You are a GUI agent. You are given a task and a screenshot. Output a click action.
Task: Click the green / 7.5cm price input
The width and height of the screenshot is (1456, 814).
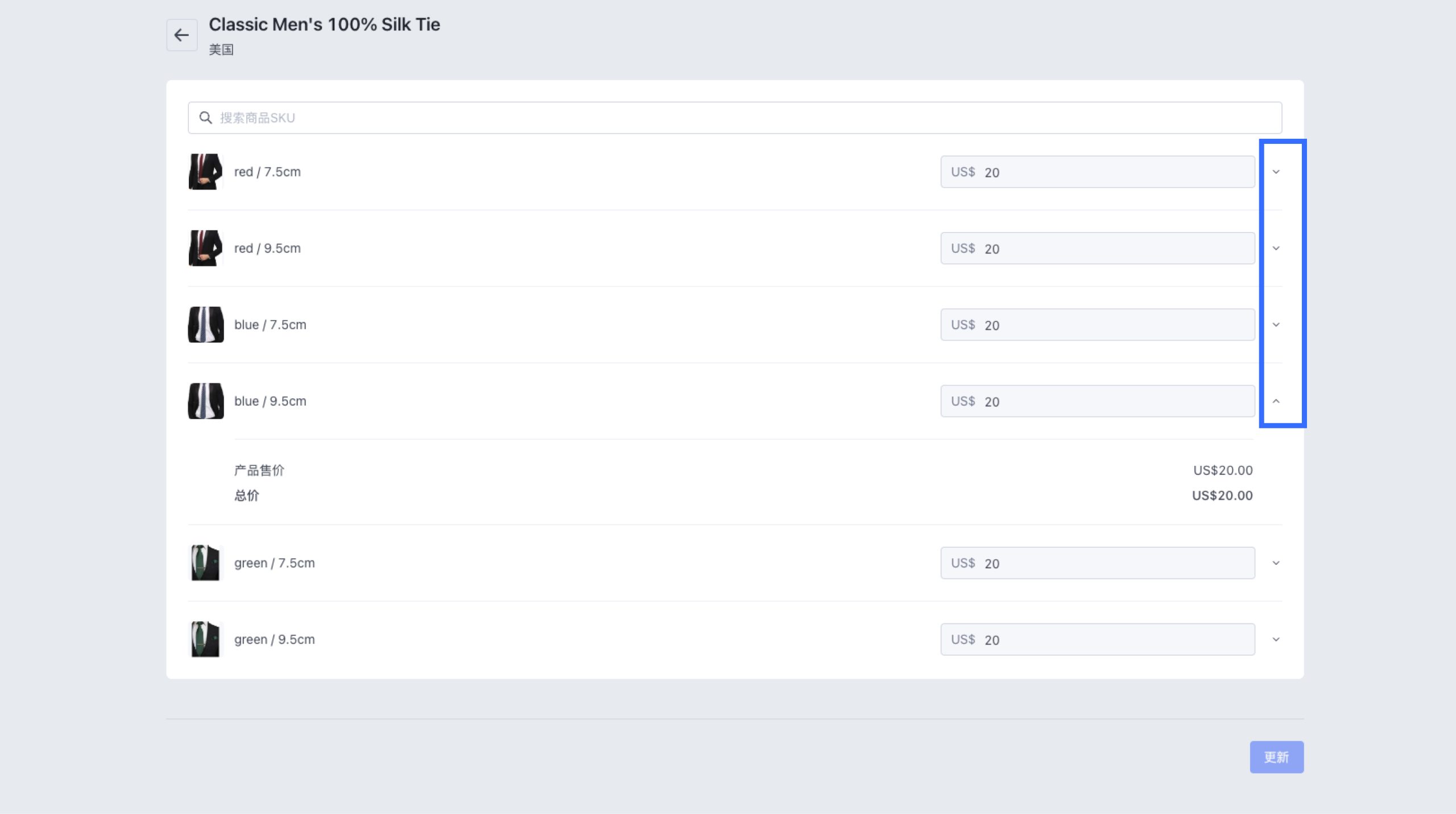tap(1115, 563)
